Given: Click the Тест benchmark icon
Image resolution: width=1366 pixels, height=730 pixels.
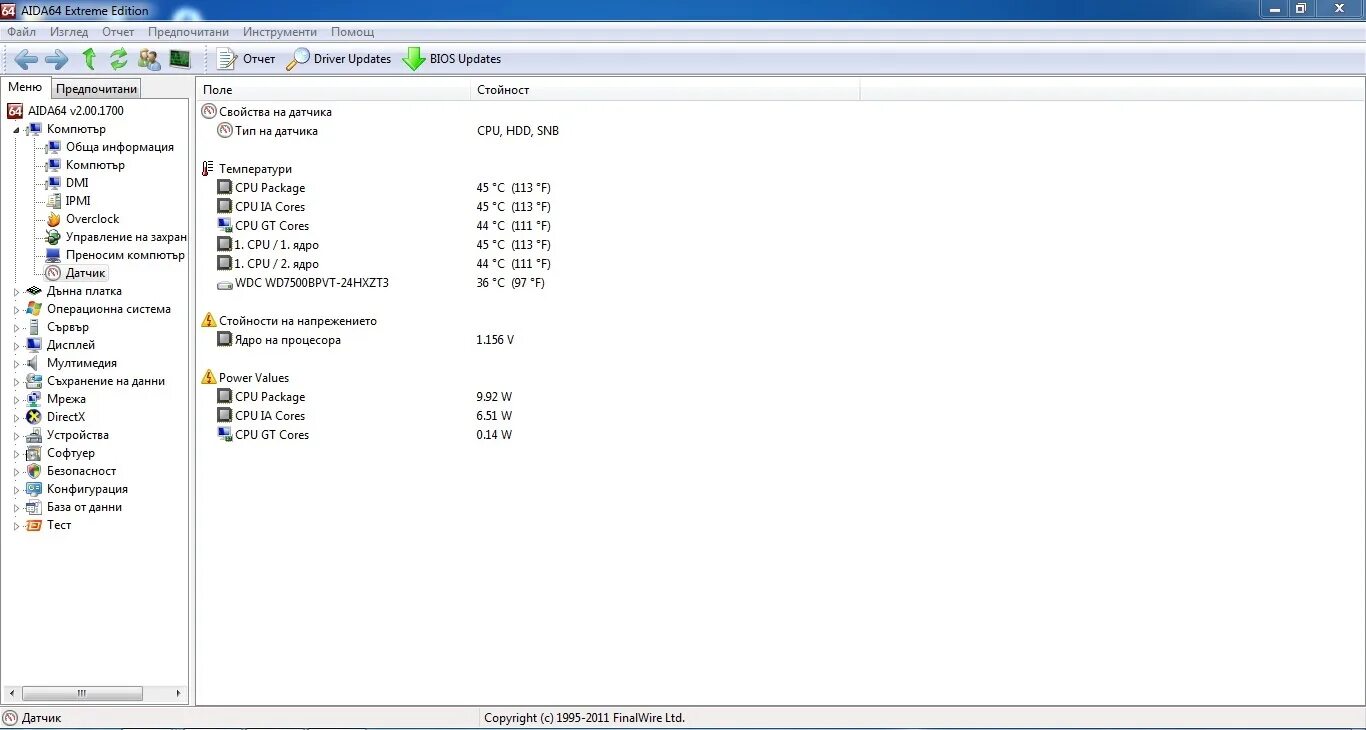Looking at the screenshot, I should click(34, 525).
